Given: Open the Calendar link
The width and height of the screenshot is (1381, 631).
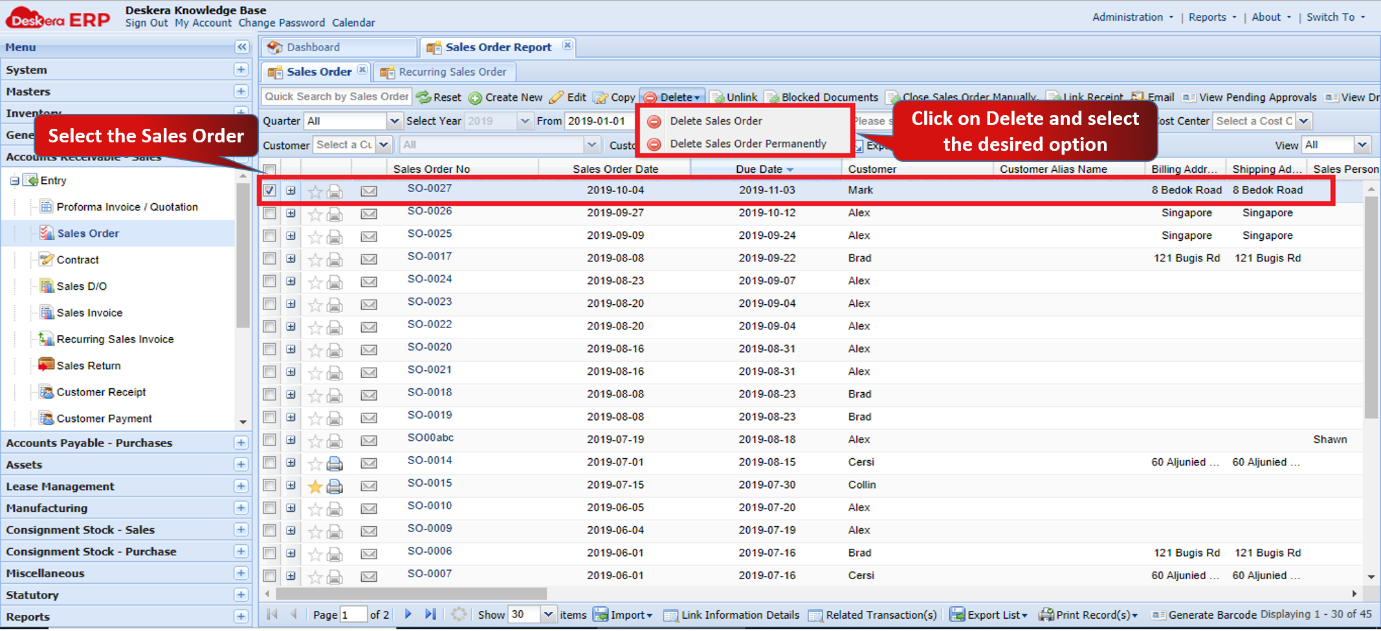Looking at the screenshot, I should pyautogui.click(x=353, y=23).
